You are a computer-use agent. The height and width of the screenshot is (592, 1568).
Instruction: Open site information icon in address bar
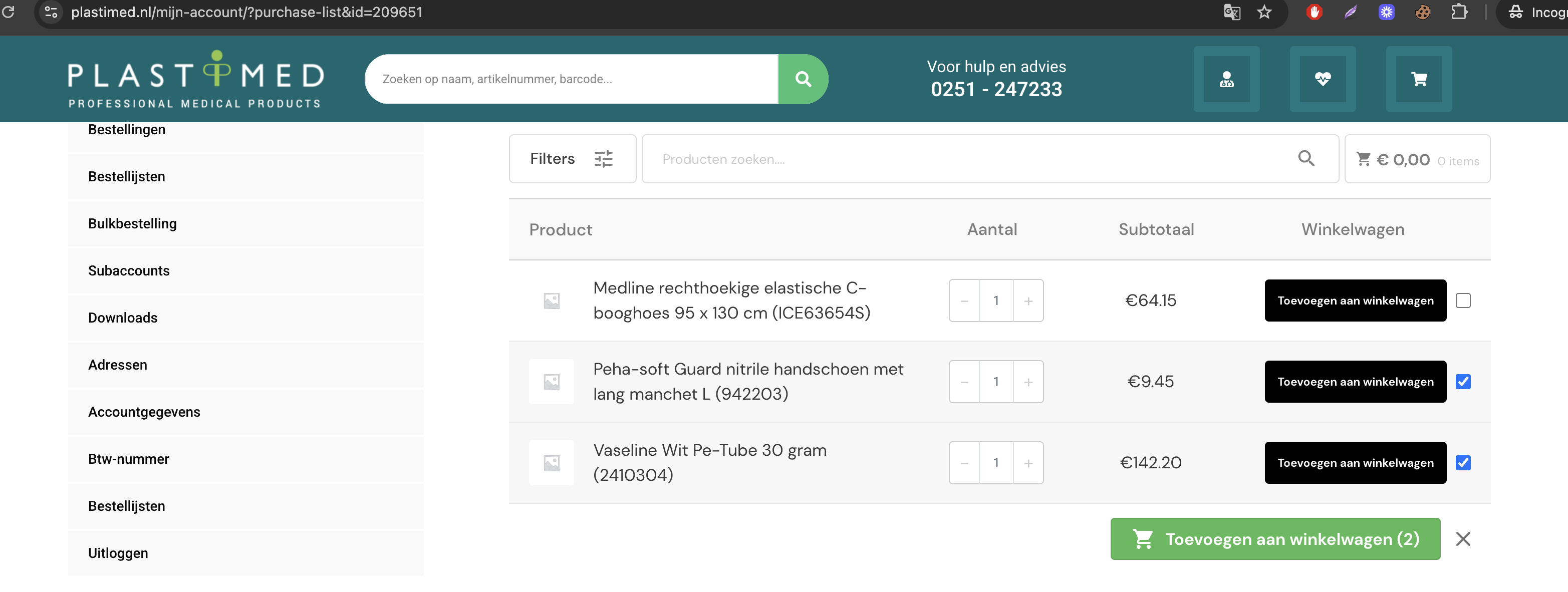[x=51, y=12]
